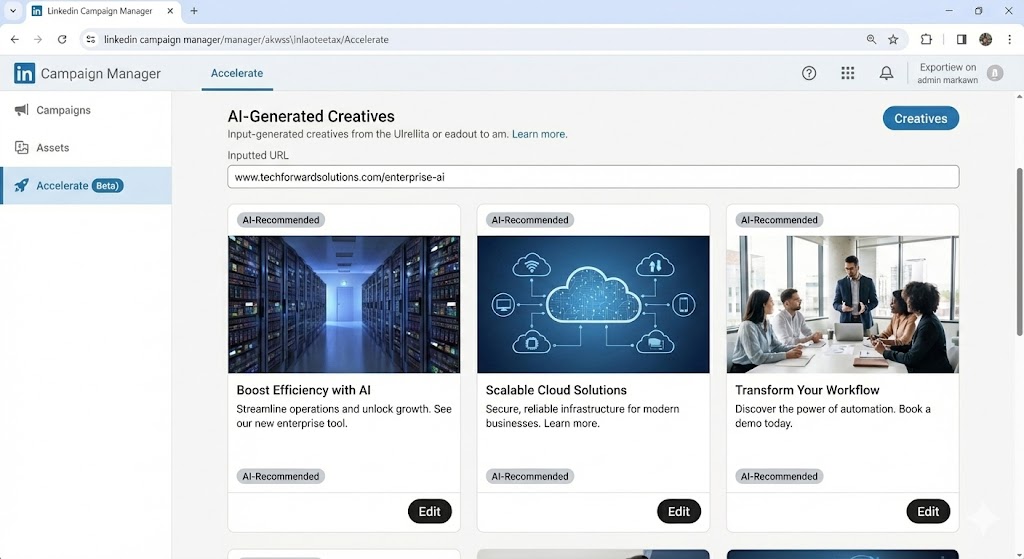Screen dimensions: 1024x559
Task: Go back with browser back arrow
Action: 14,39
